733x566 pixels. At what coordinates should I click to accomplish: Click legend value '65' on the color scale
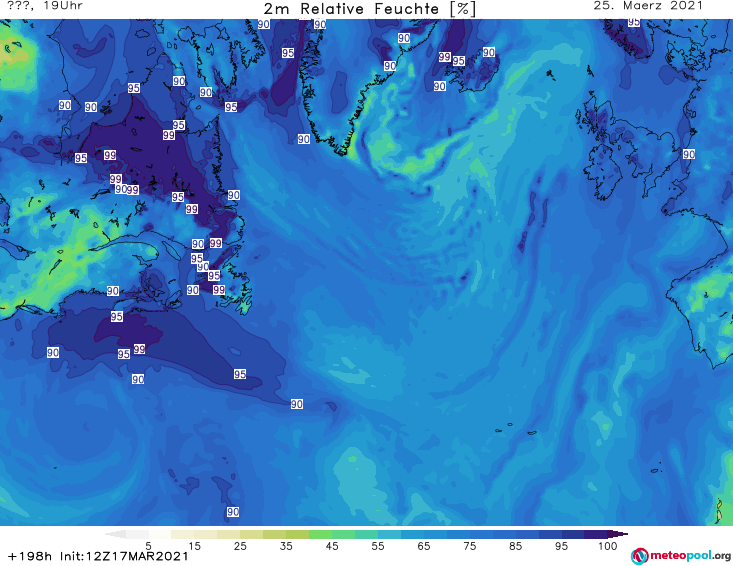coord(424,546)
